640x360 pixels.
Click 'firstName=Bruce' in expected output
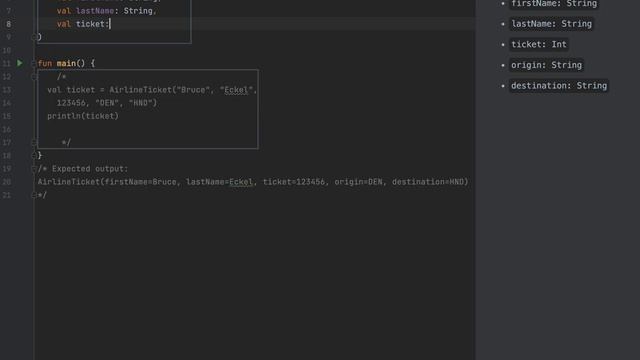pos(140,182)
